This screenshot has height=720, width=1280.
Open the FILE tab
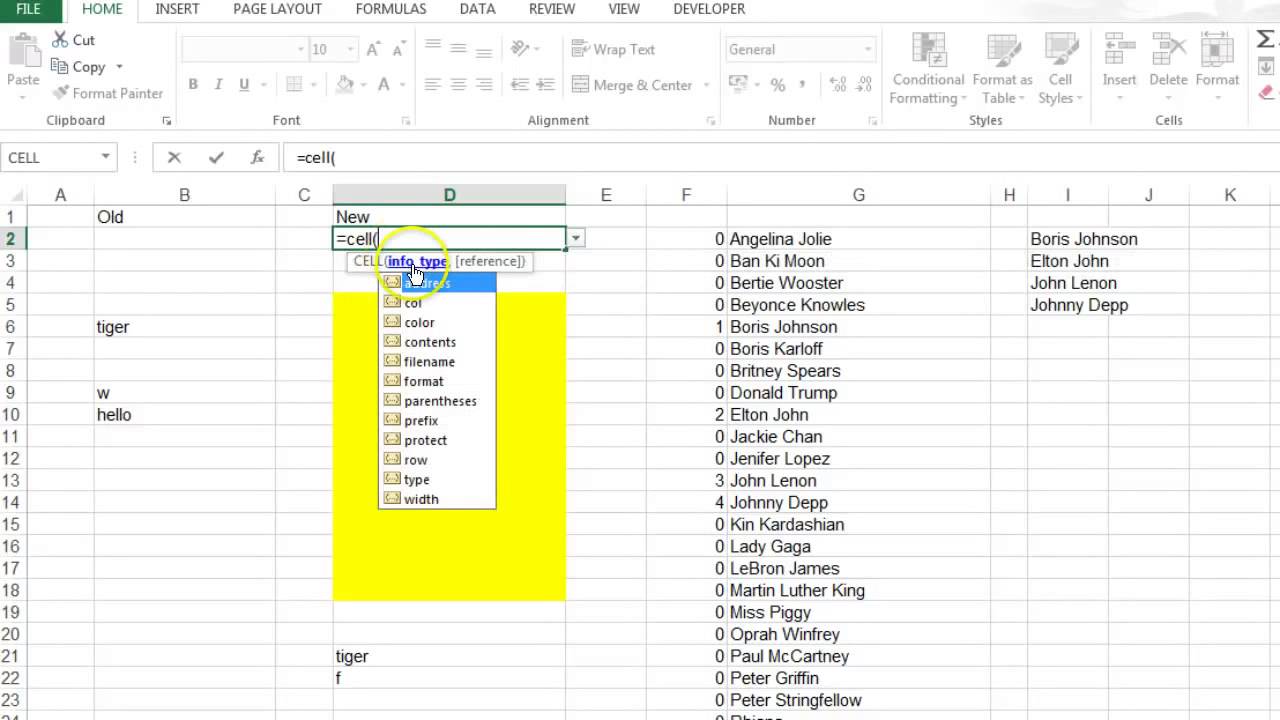29,9
